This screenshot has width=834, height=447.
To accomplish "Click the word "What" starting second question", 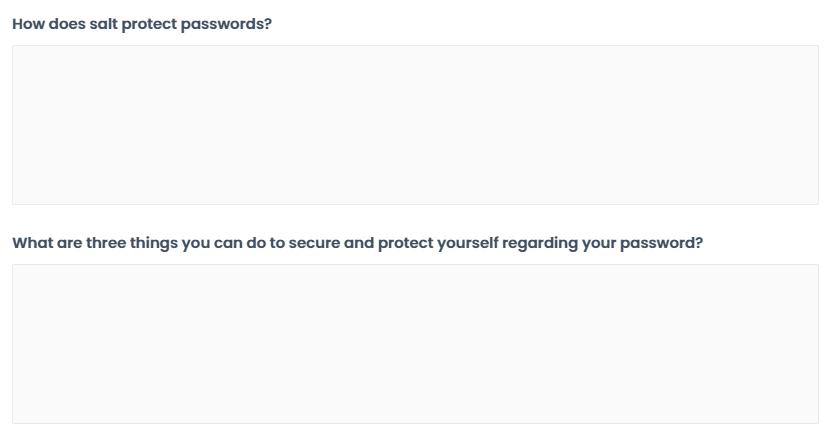I will pyautogui.click(x=31, y=243).
